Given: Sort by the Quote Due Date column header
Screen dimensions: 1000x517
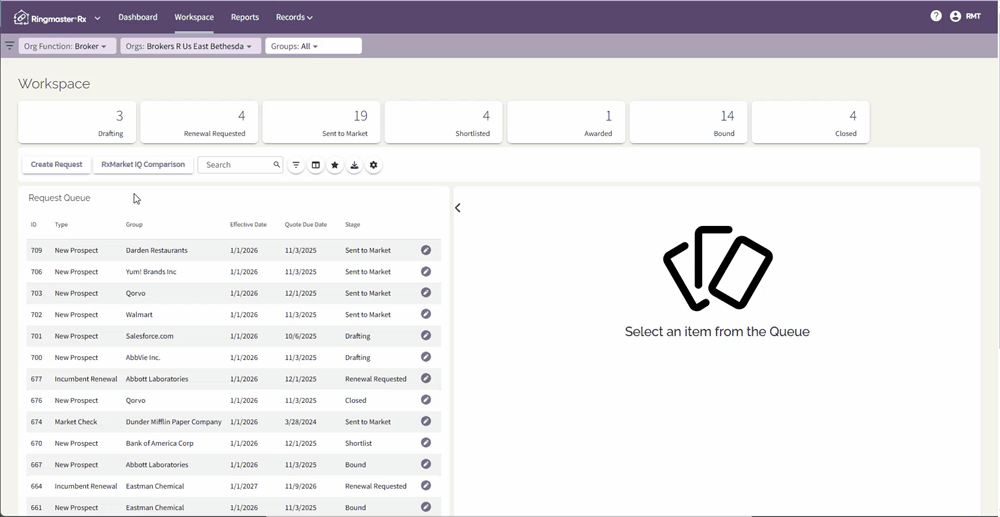Looking at the screenshot, I should click(305, 224).
